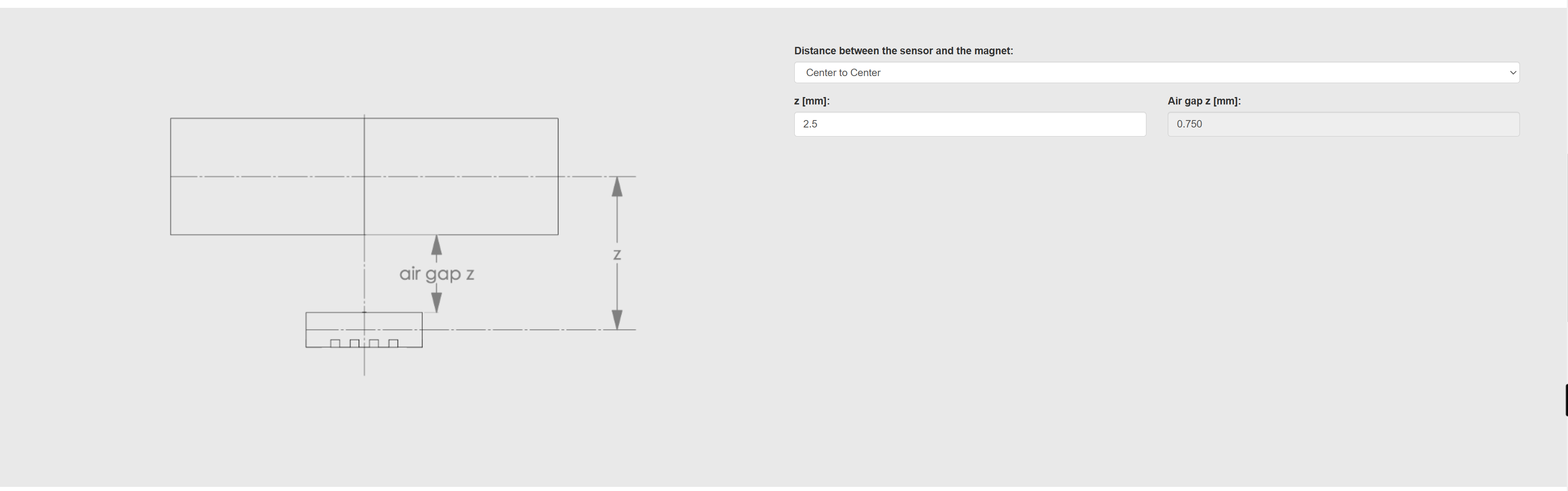1568x491 pixels.
Task: Click the white bar at top of page
Action: (x=784, y=4)
